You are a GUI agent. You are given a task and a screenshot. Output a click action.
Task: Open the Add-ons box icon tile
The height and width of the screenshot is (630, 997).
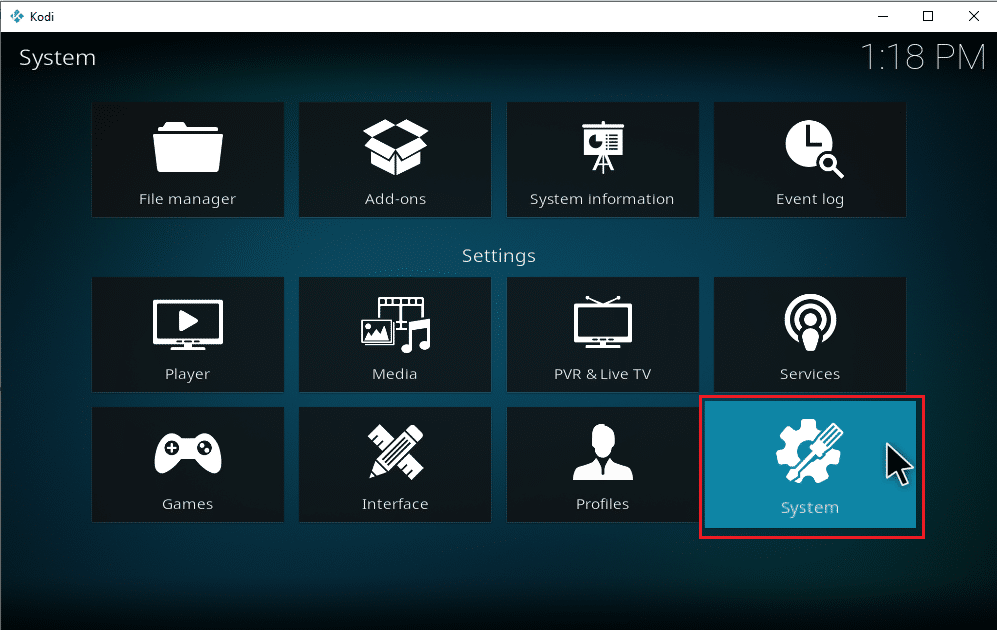pyautogui.click(x=395, y=160)
